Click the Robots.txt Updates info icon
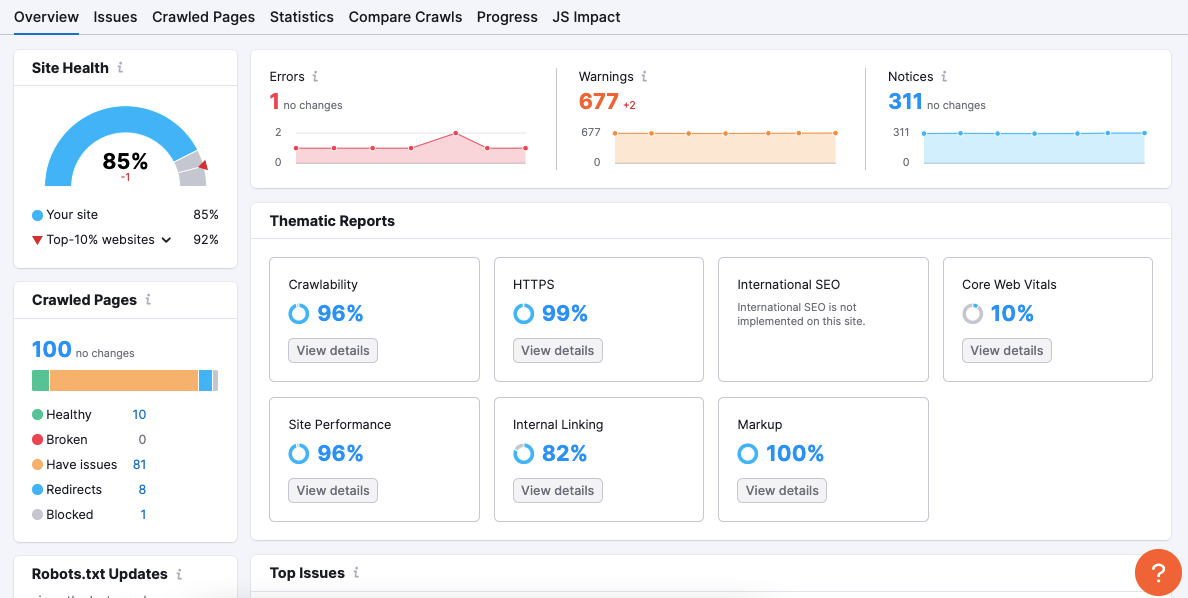1188x598 pixels. point(179,574)
